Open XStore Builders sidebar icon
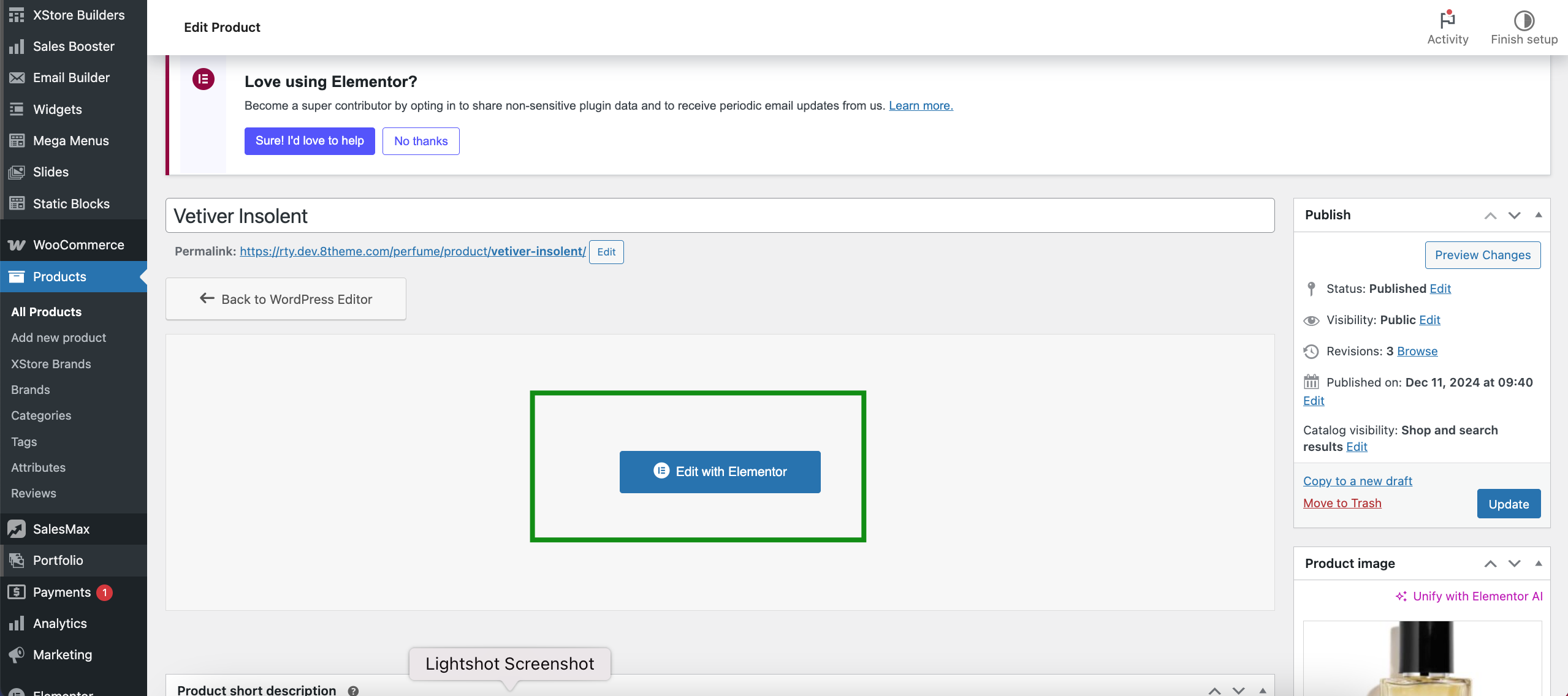 [x=17, y=15]
